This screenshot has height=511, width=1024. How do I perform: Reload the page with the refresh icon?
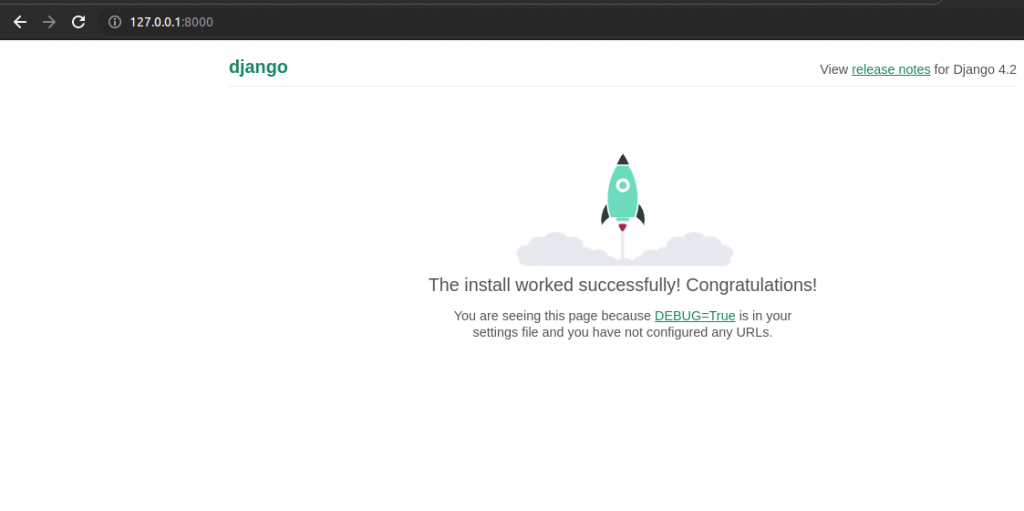[x=78, y=22]
